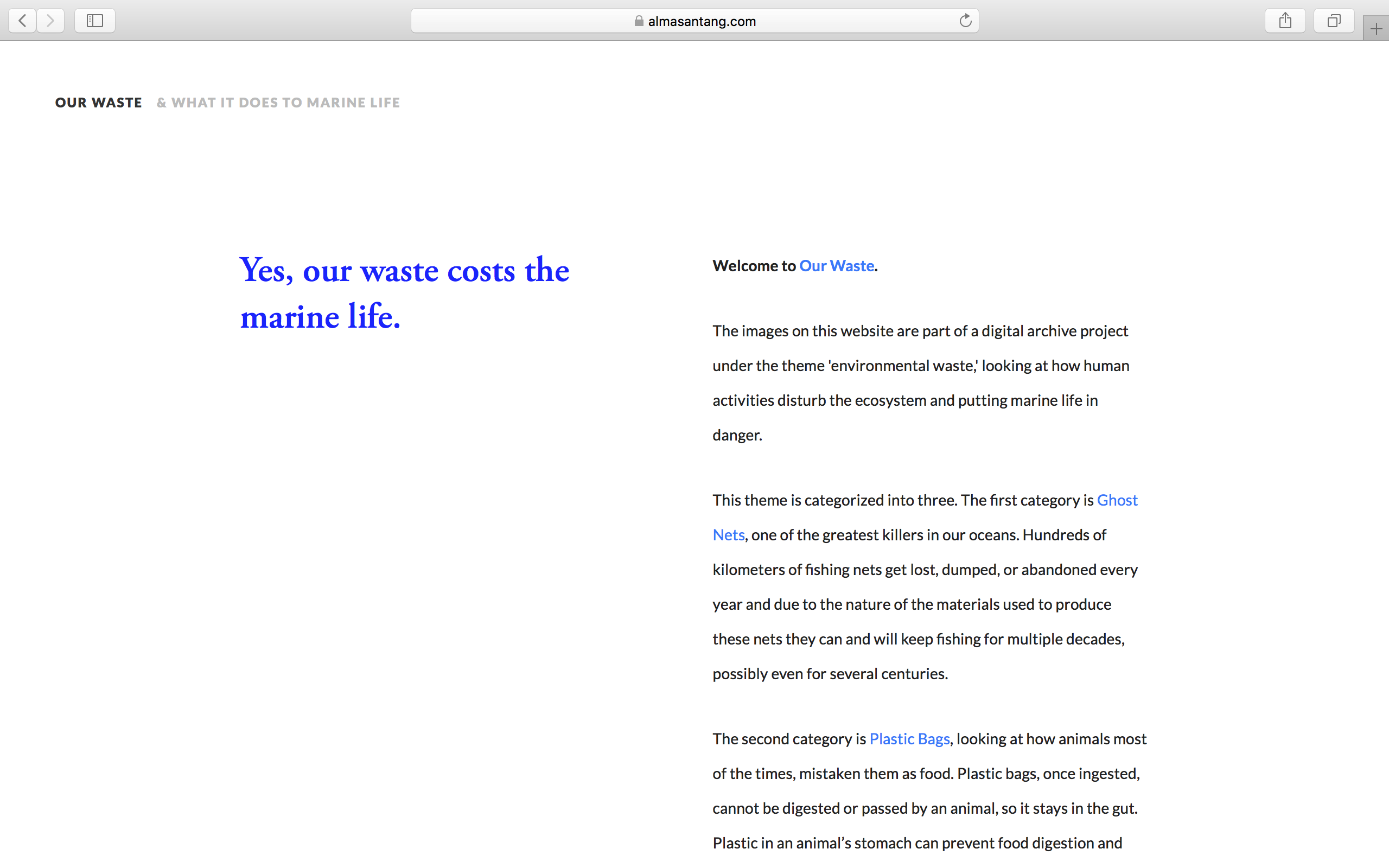Viewport: 1389px width, 868px height.
Task: Open a new tab with plus button
Action: click(1376, 29)
